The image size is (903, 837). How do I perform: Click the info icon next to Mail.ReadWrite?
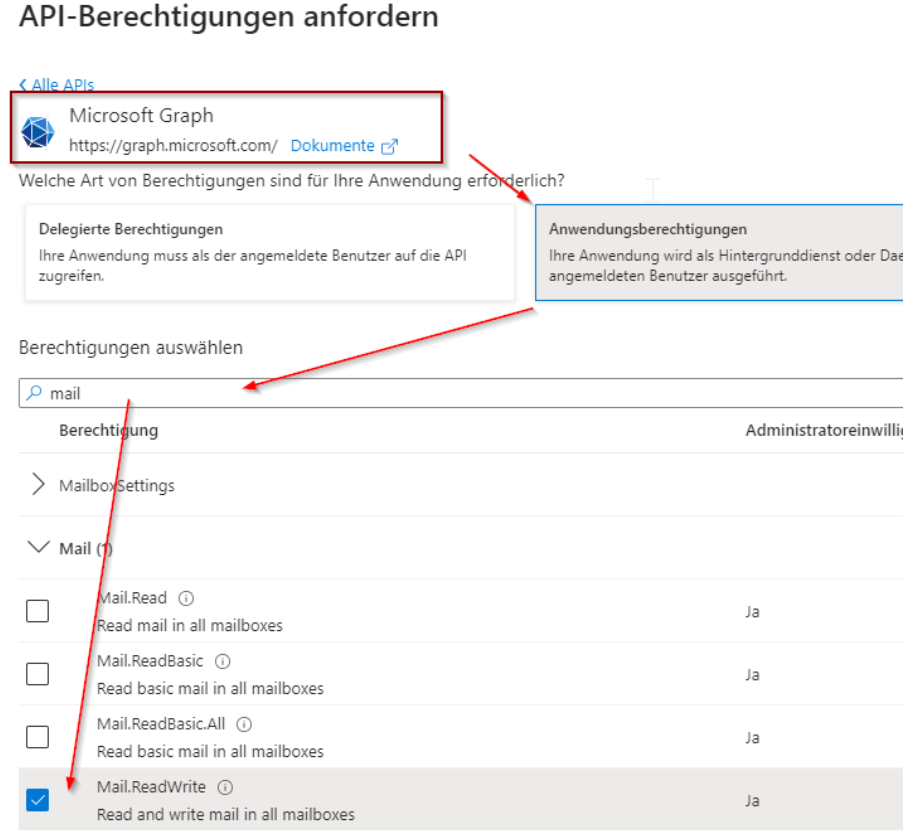coord(225,787)
